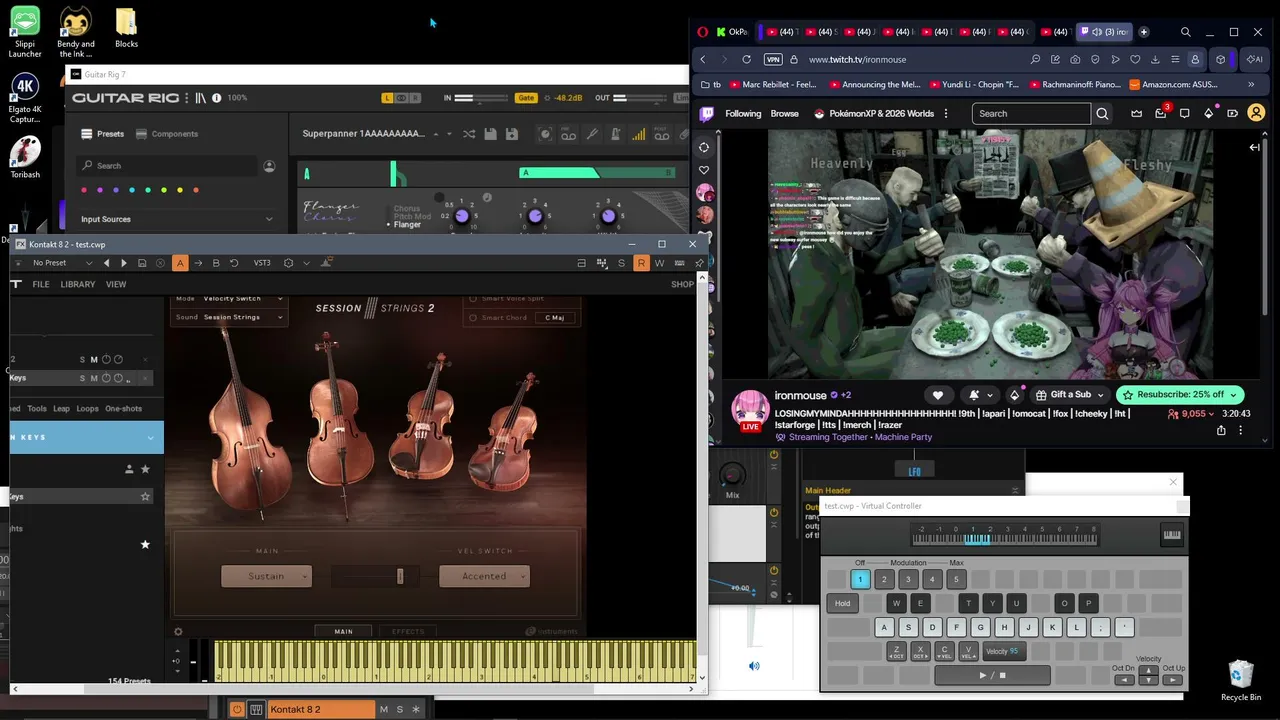The width and height of the screenshot is (1280, 720).
Task: Select A state in Kontakt toolbar
Action: (180, 263)
